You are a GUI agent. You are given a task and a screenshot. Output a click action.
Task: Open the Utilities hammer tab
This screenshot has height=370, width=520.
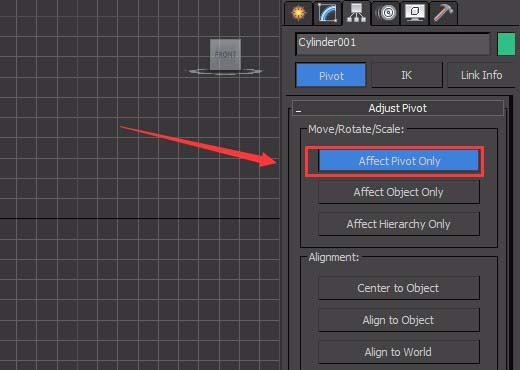[x=443, y=13]
